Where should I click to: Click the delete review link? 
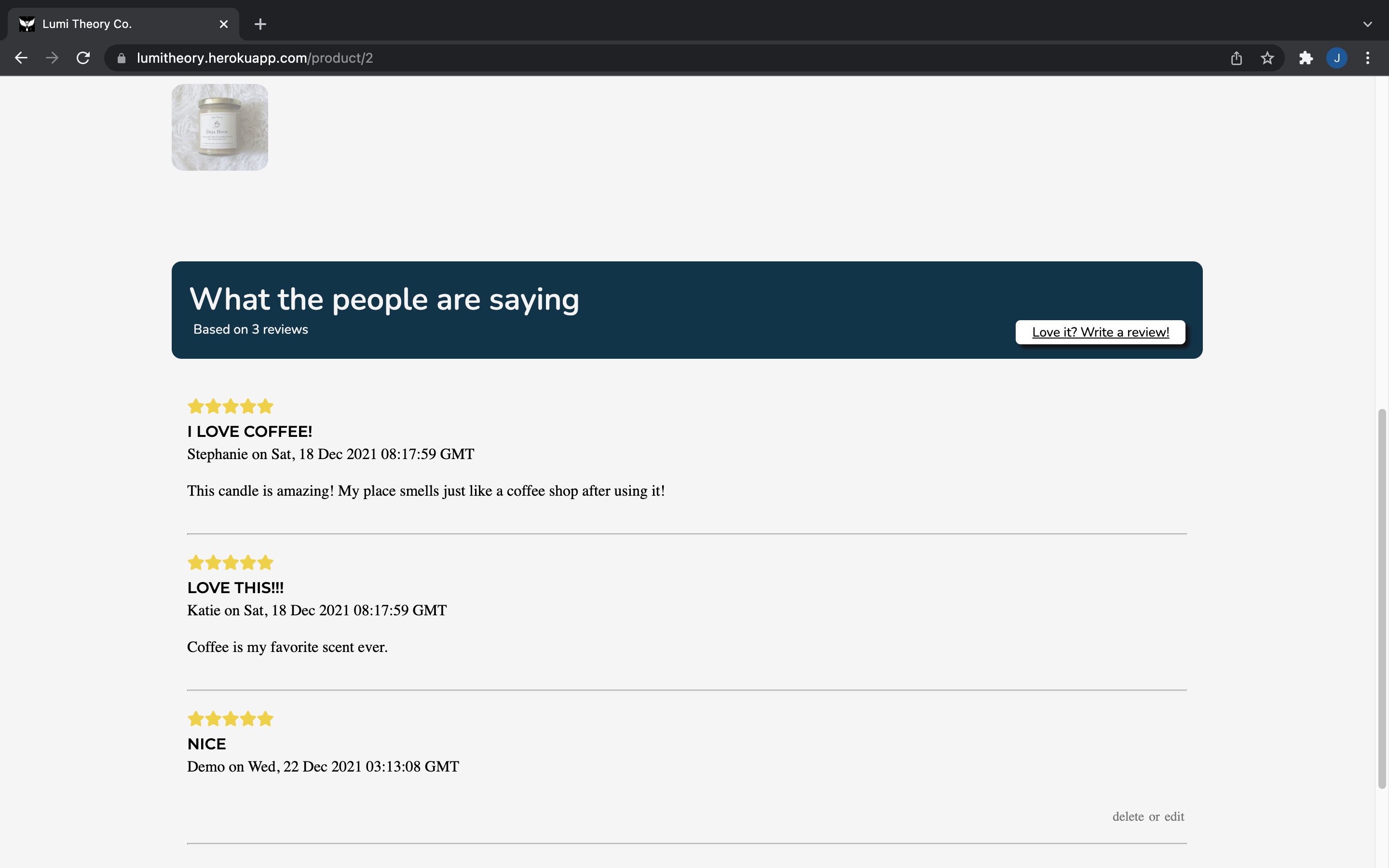tap(1128, 816)
